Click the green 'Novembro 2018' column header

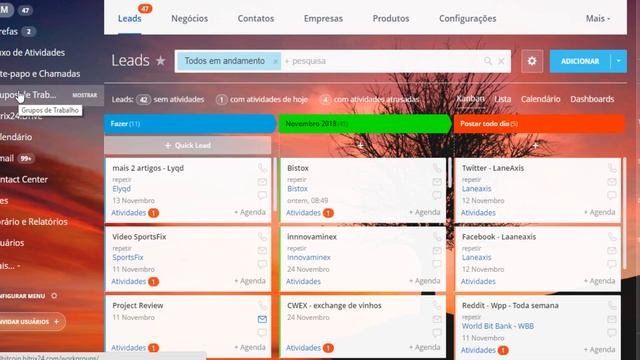point(364,124)
